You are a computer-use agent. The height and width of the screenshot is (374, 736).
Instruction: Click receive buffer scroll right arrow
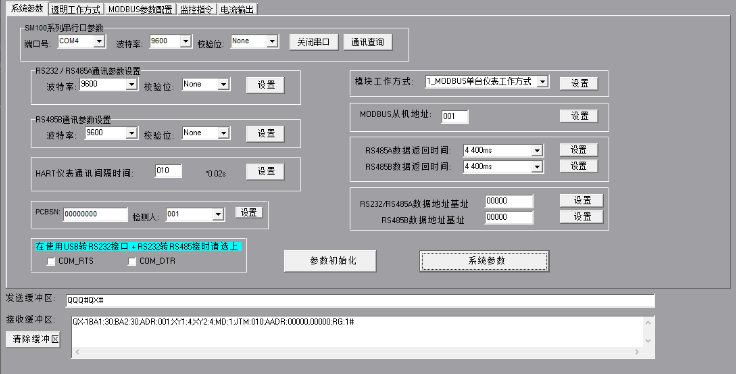pyautogui.click(x=637, y=352)
